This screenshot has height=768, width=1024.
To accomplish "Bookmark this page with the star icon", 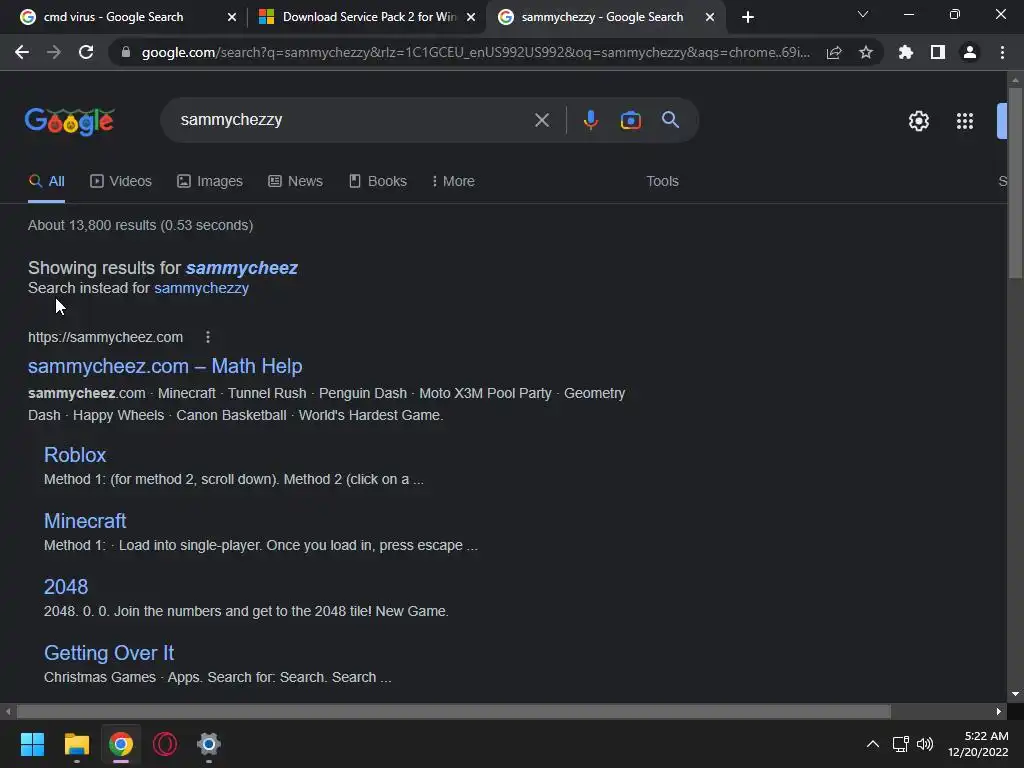I will (x=866, y=52).
